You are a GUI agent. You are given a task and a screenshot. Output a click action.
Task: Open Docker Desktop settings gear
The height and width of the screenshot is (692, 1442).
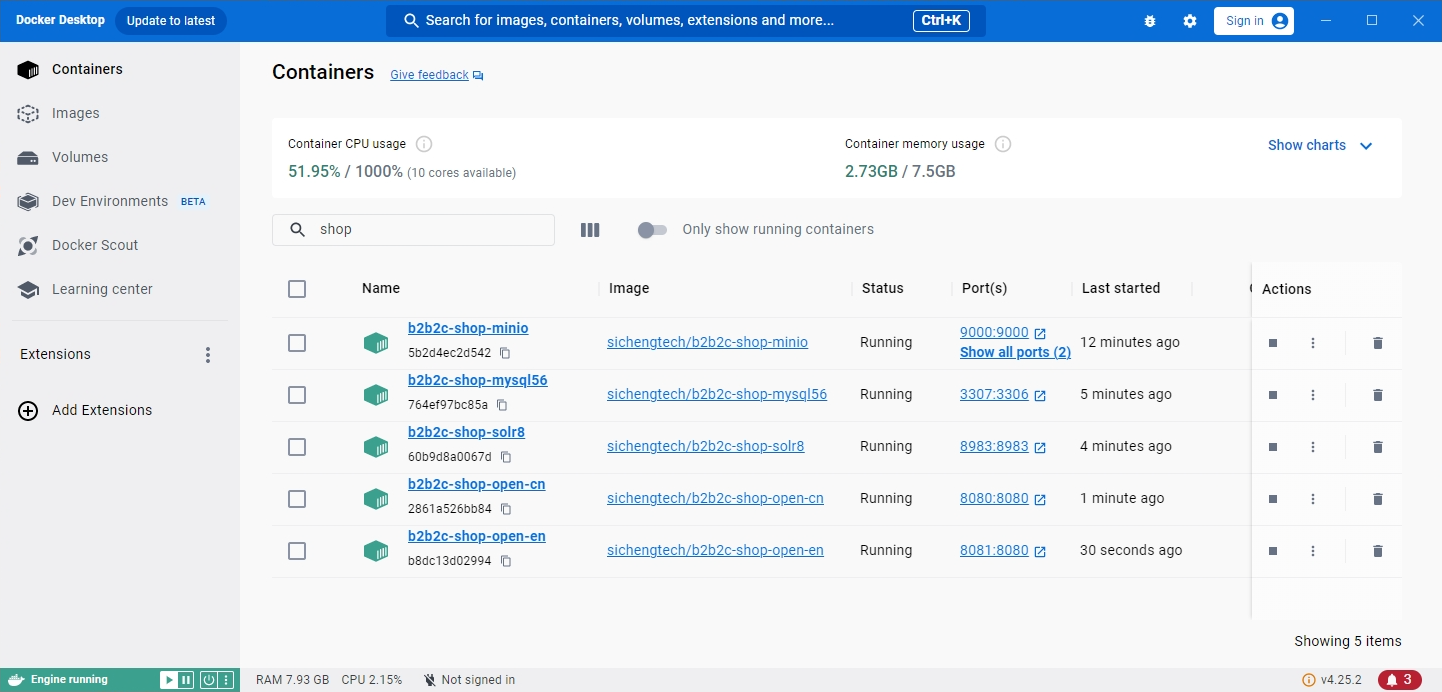(x=1189, y=21)
